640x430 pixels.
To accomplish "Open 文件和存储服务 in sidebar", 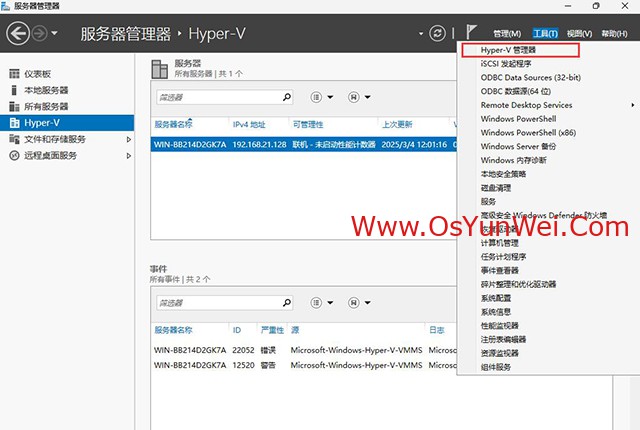I will click(x=55, y=139).
